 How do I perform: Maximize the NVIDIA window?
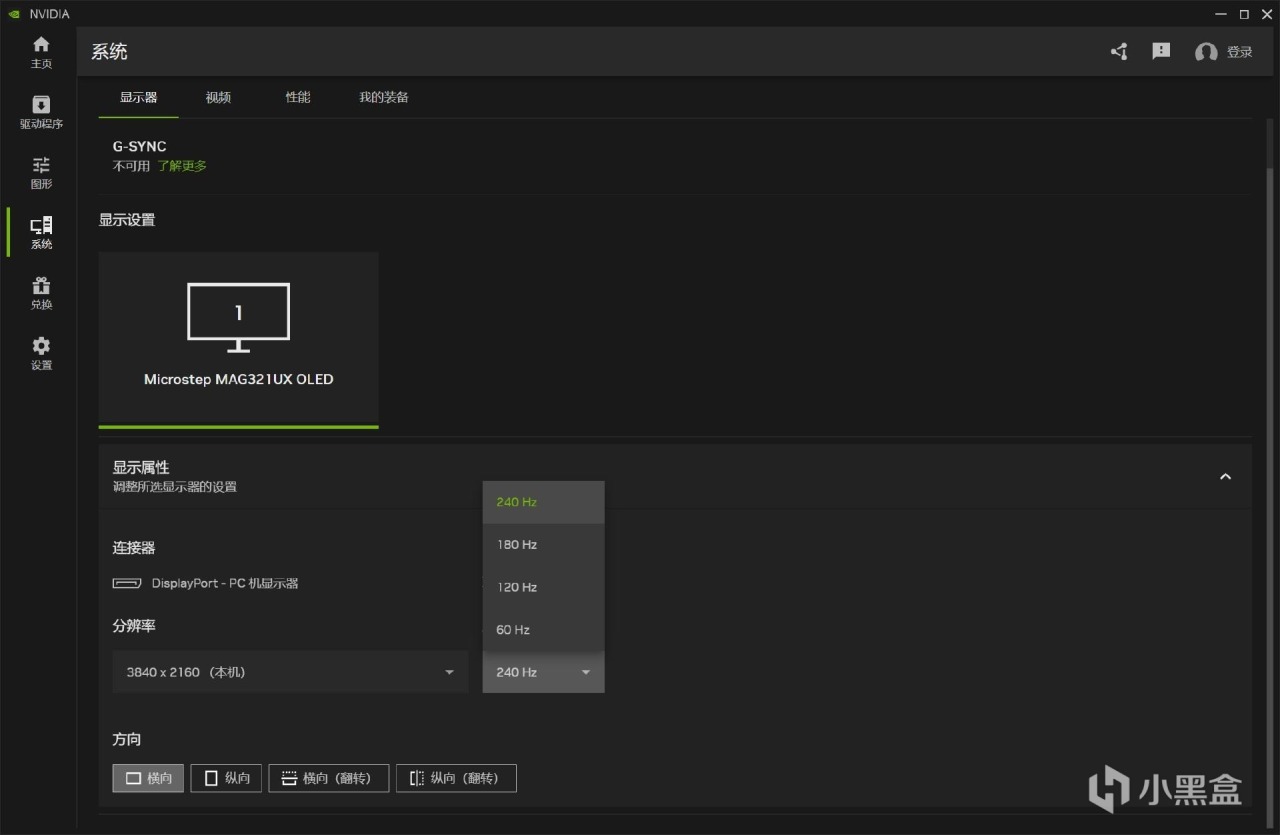pos(1244,14)
